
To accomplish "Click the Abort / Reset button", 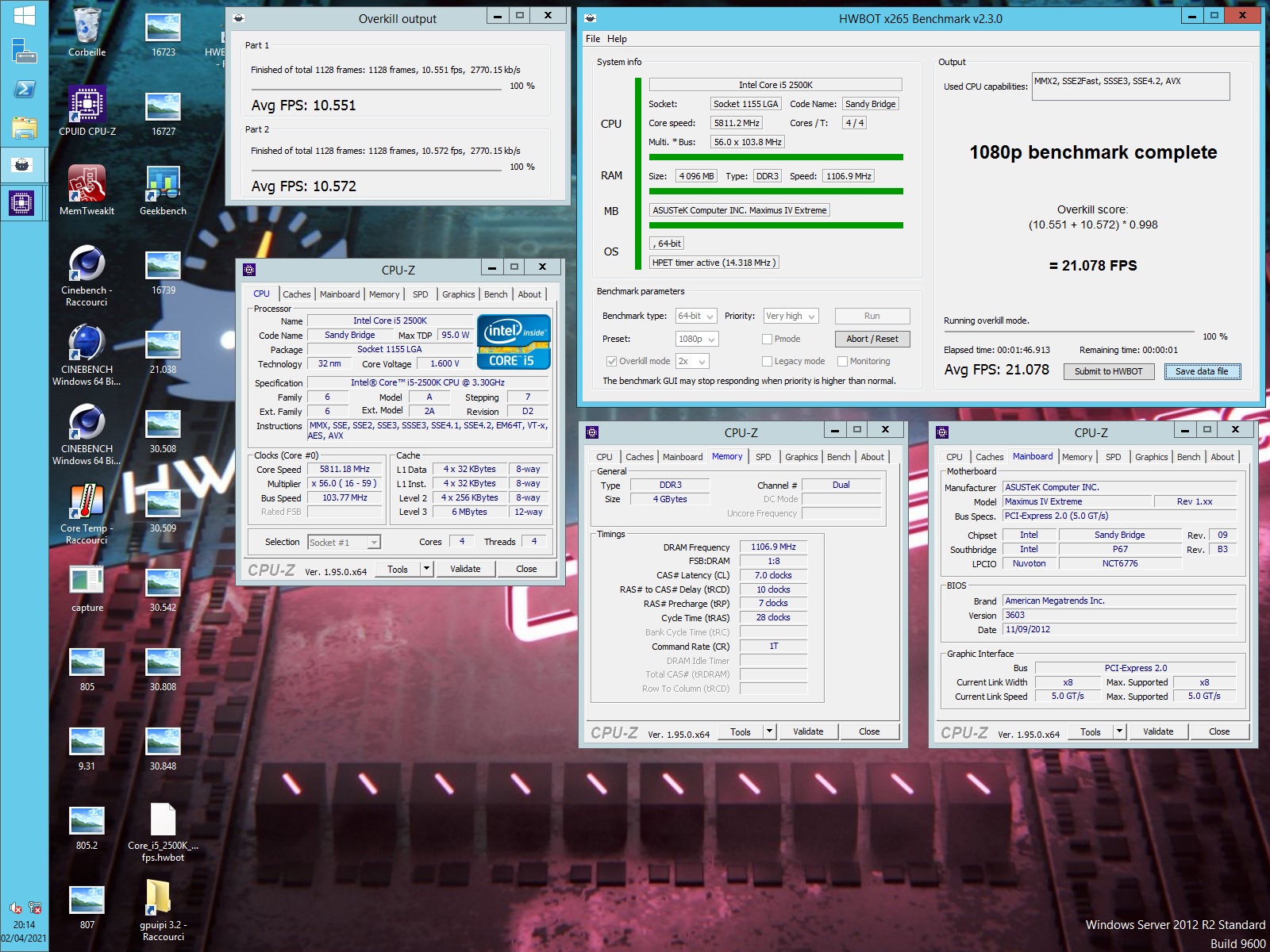I will point(872,339).
